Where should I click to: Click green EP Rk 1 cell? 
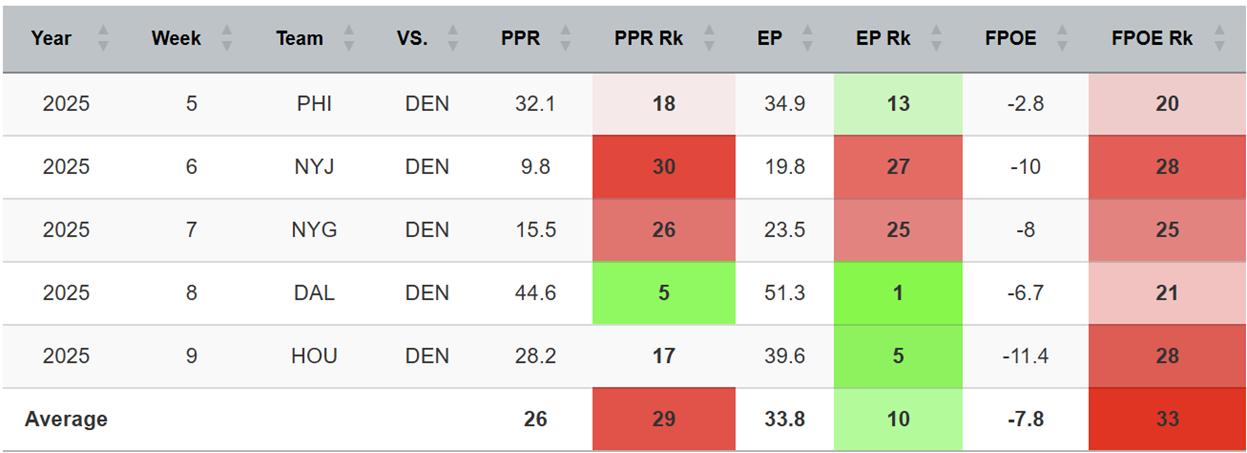[898, 293]
